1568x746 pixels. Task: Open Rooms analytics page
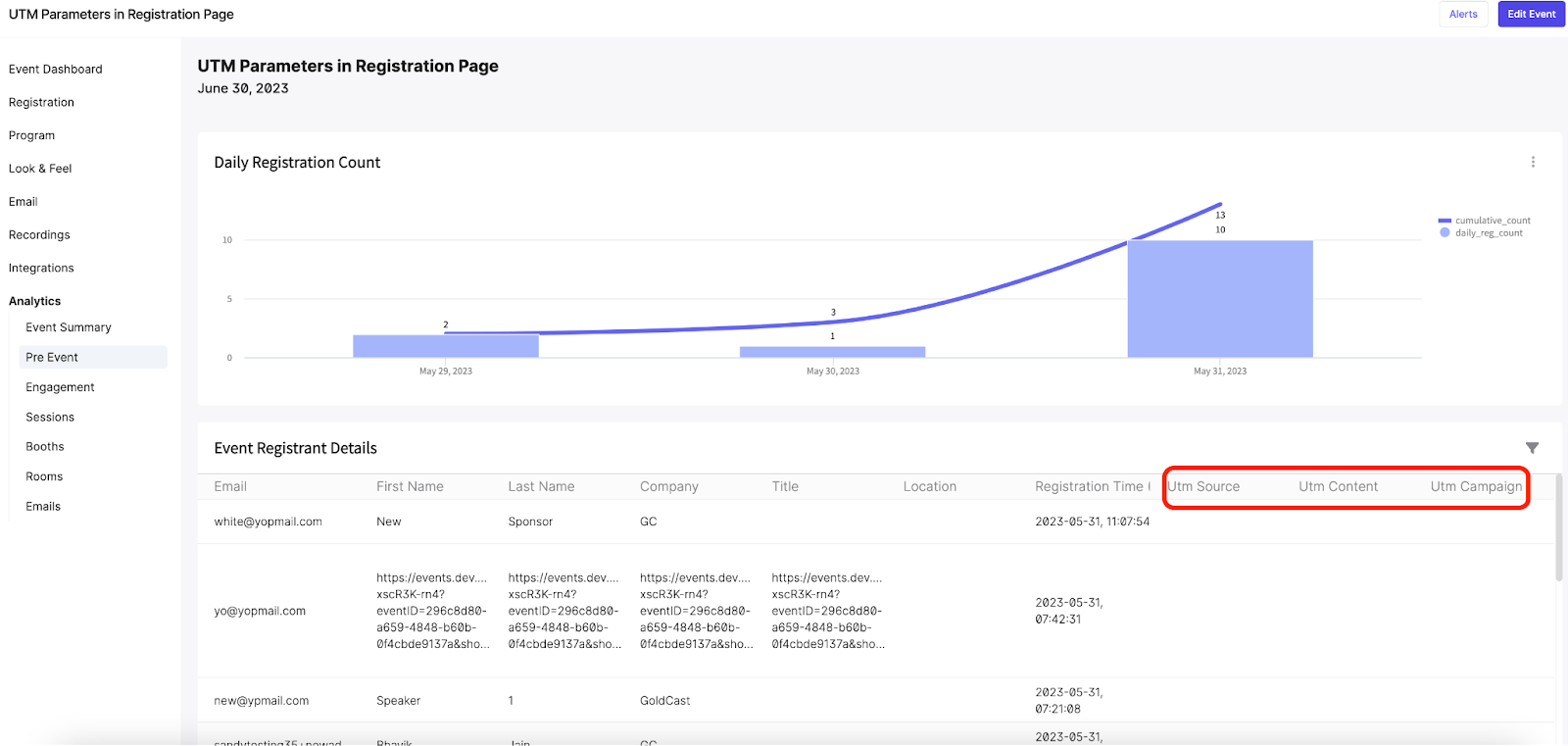(x=44, y=476)
